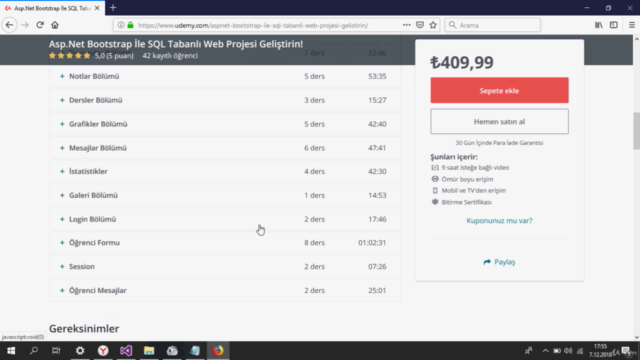Open the volume icon in system tray
The width and height of the screenshot is (640, 360).
(568, 351)
